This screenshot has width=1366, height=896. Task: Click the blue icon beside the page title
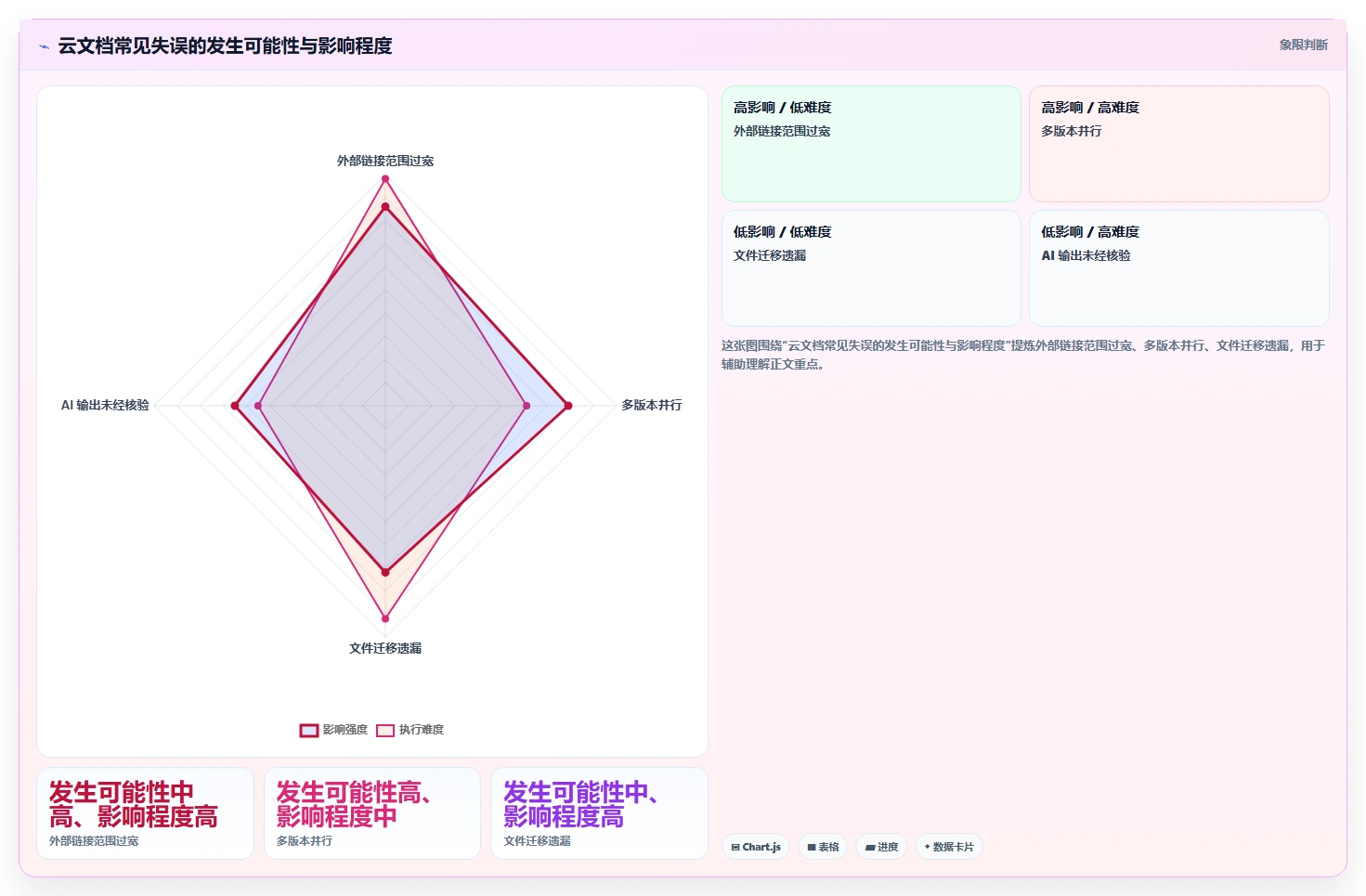coord(44,46)
